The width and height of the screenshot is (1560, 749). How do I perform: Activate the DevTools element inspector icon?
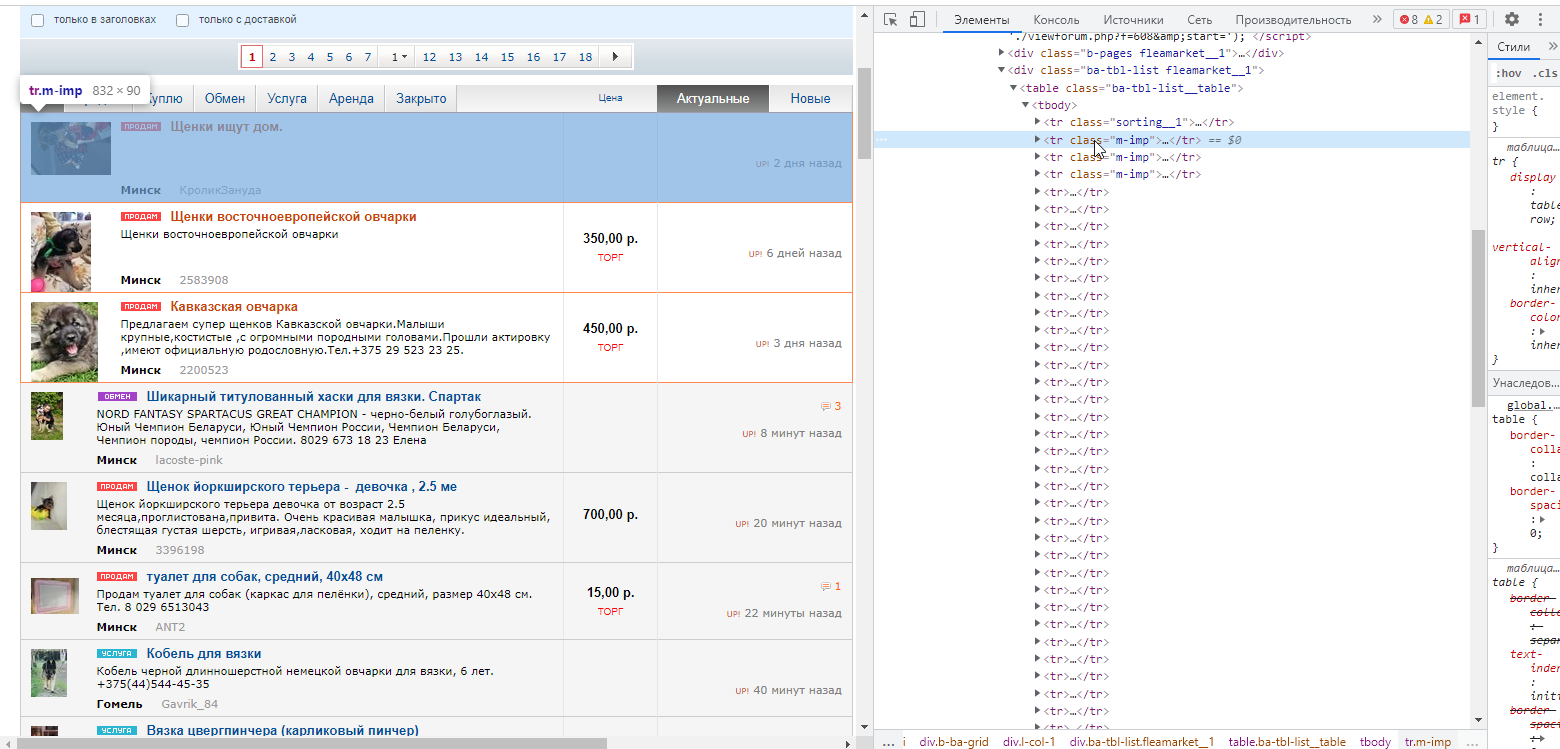click(891, 19)
